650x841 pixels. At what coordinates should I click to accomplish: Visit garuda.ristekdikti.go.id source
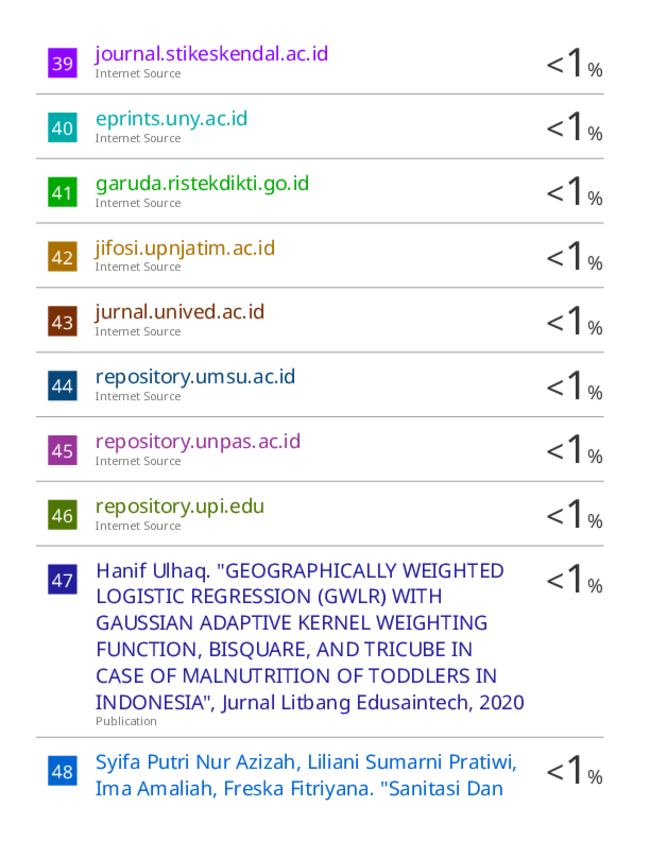(x=202, y=184)
